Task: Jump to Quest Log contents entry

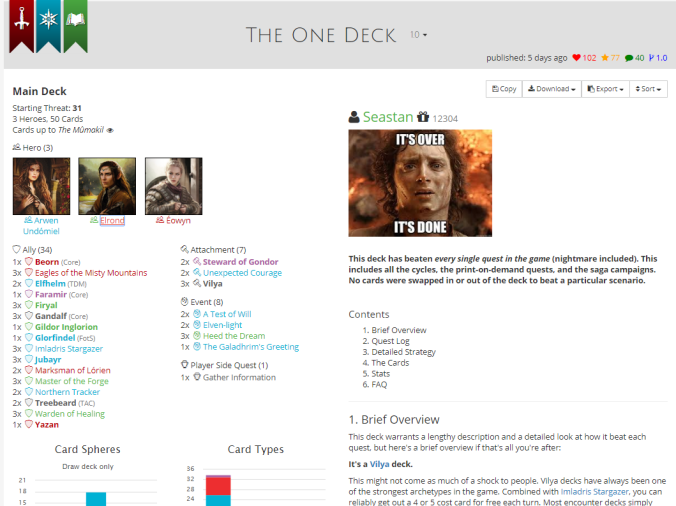Action: (x=390, y=341)
